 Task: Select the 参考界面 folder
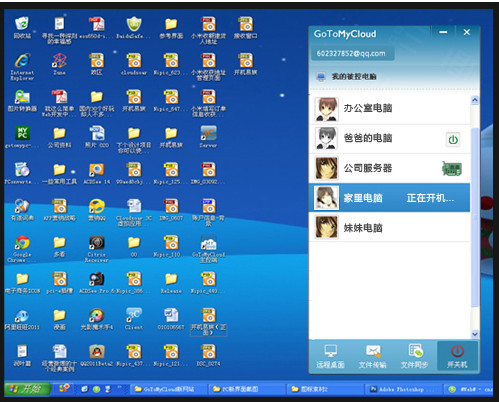coord(171,28)
